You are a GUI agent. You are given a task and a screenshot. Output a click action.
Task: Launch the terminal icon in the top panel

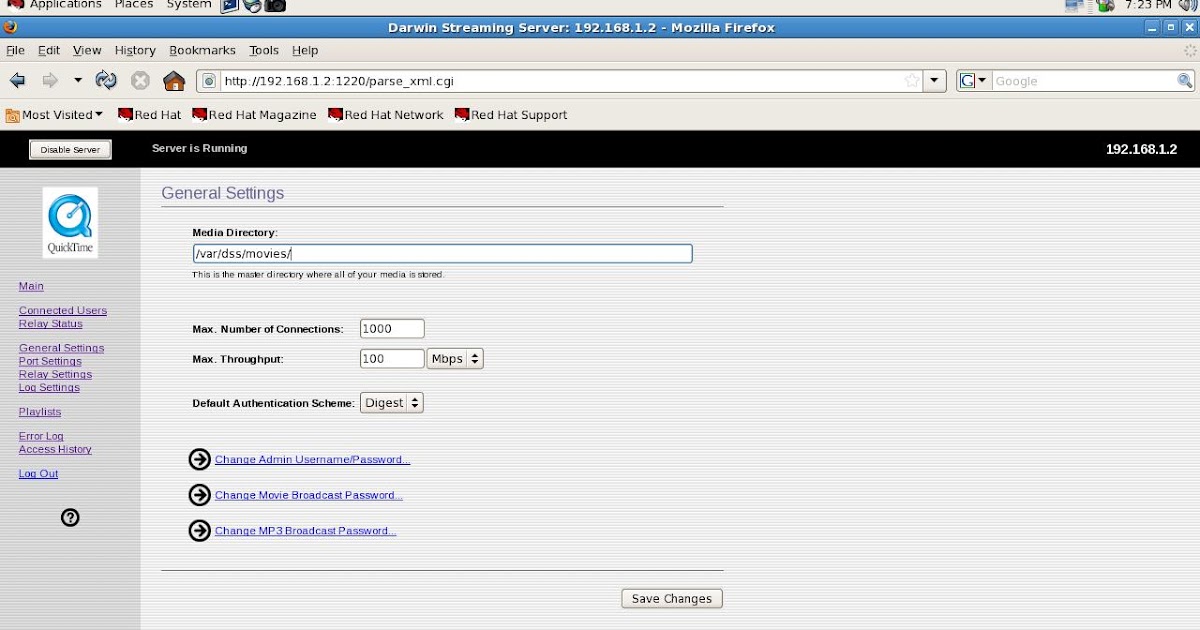pos(230,5)
